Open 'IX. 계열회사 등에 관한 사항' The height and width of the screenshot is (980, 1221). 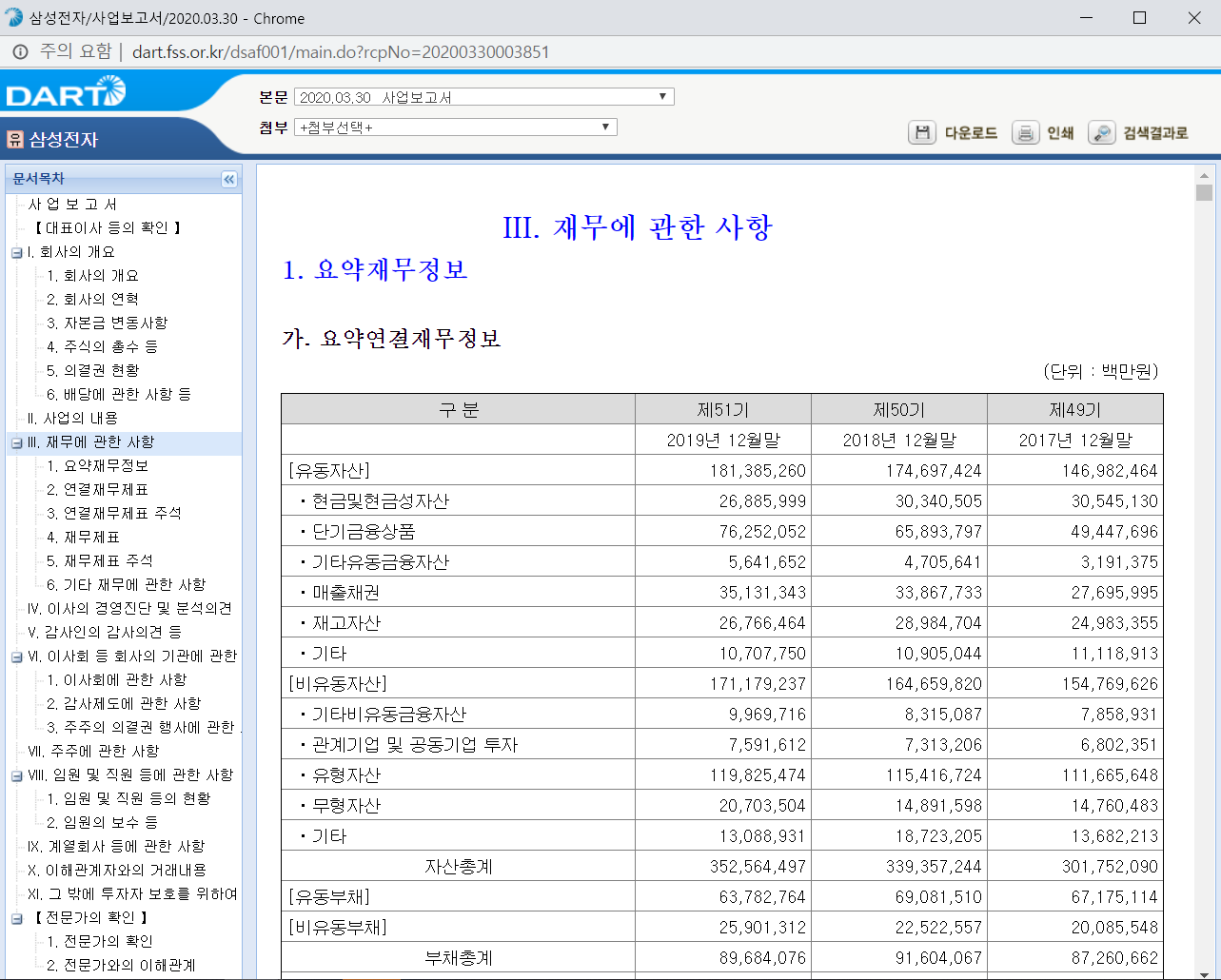116,847
